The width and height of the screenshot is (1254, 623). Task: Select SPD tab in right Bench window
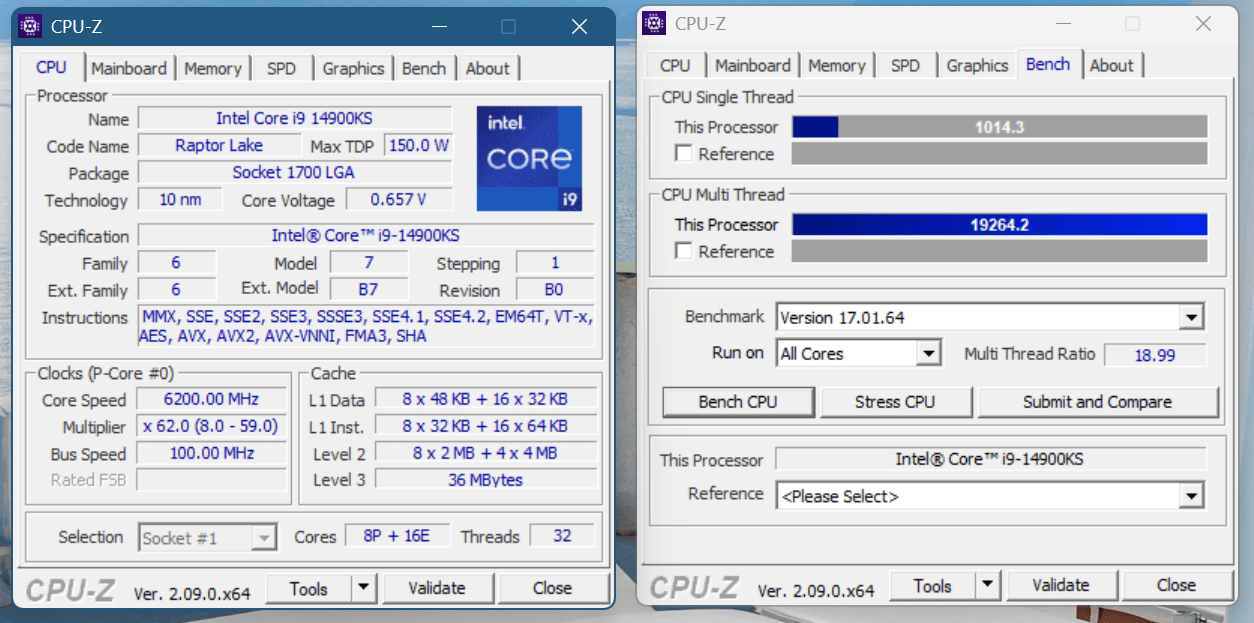pos(905,65)
